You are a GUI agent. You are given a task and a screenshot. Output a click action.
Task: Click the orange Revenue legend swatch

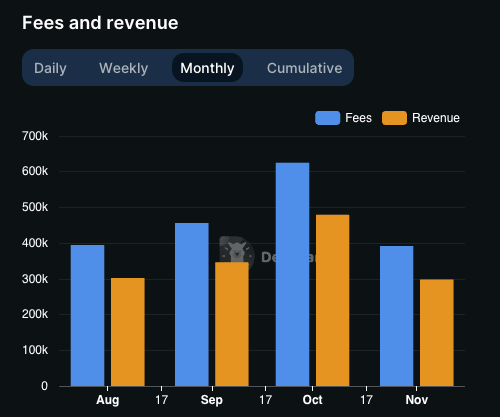click(x=394, y=118)
